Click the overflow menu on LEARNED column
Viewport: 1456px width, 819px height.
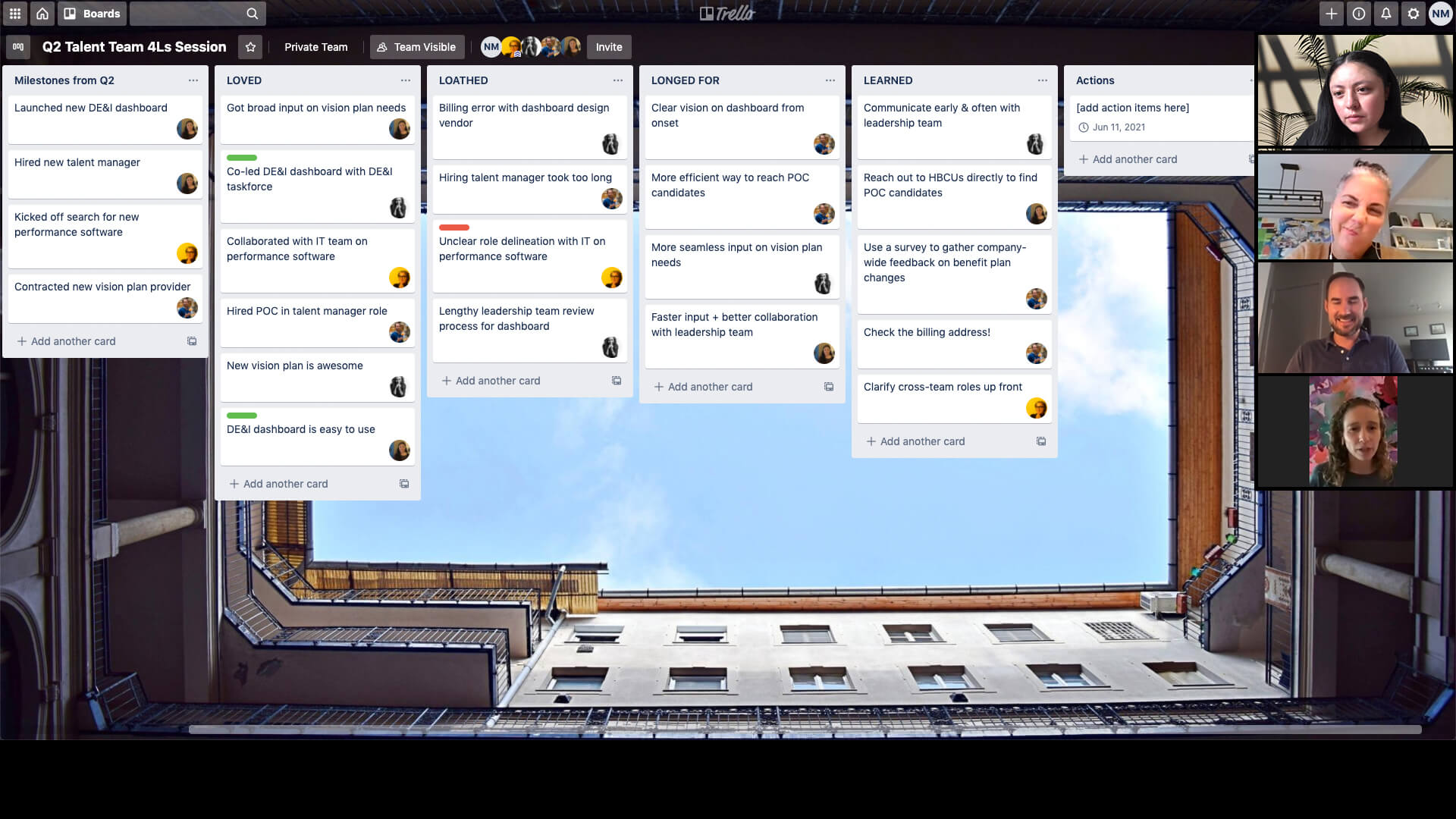coord(1041,80)
